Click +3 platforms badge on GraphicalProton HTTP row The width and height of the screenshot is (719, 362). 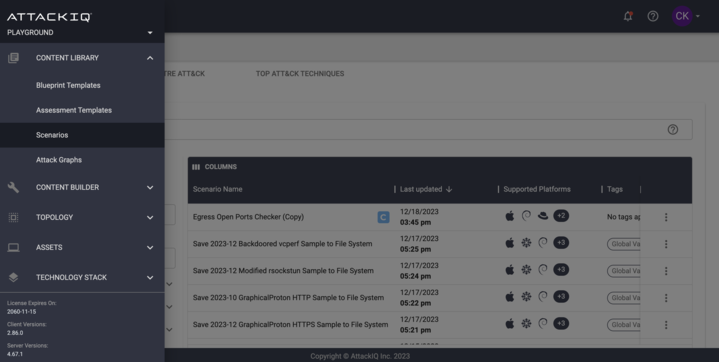(561, 296)
